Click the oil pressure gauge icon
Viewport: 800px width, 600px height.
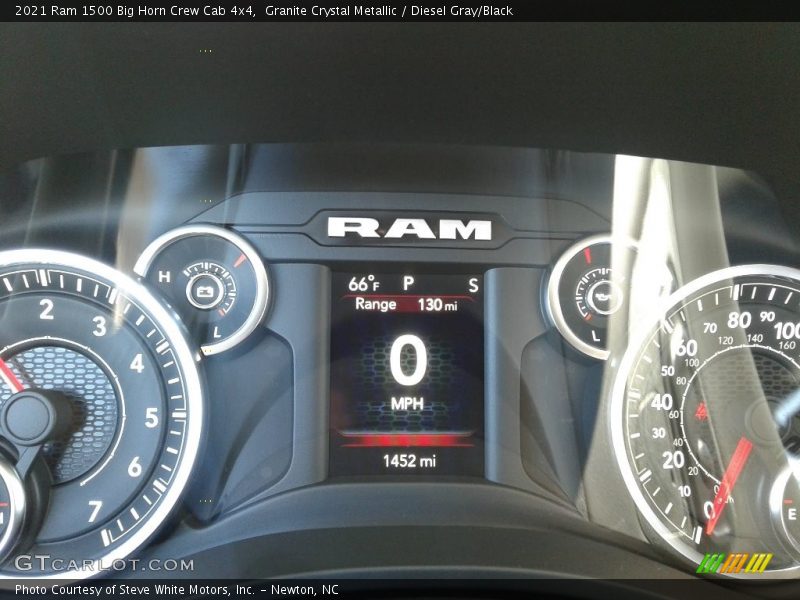[603, 296]
